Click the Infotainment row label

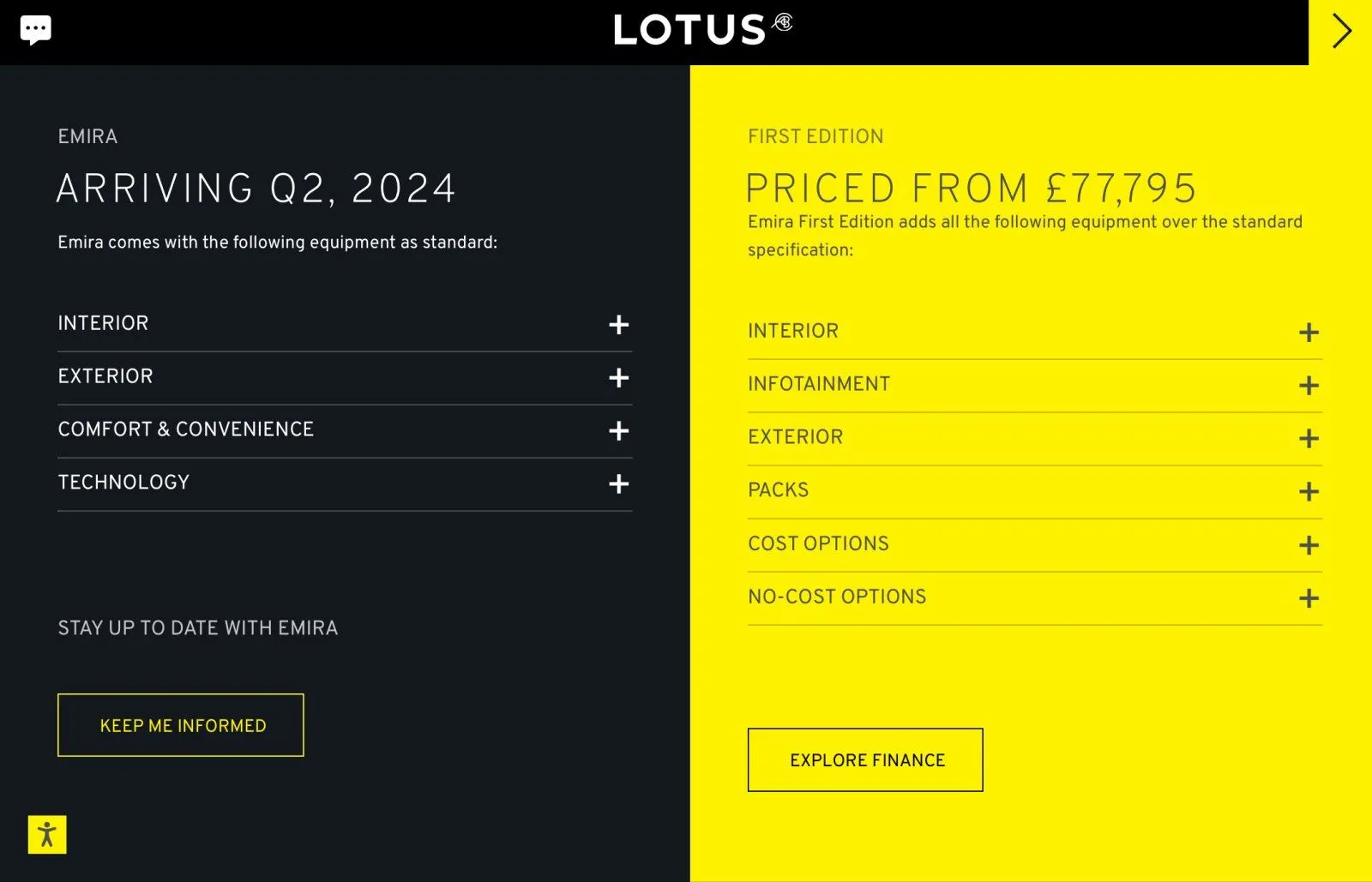[x=819, y=384]
